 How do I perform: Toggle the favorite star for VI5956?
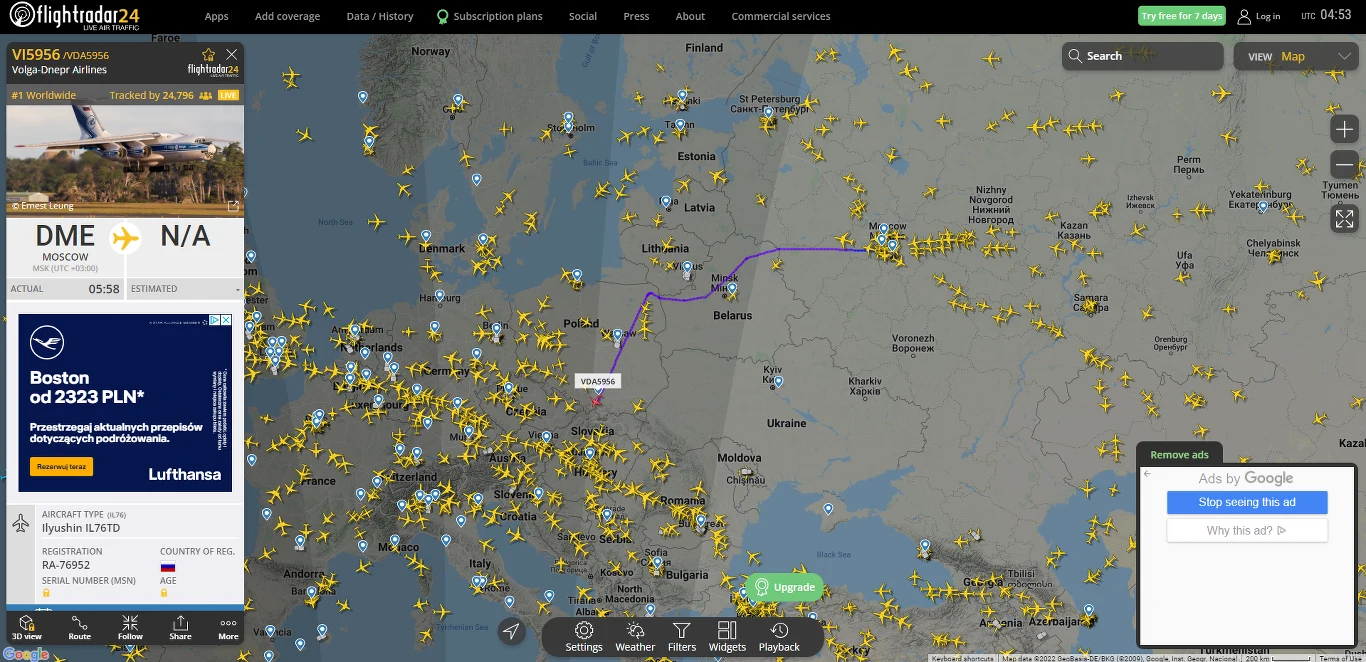[x=208, y=54]
